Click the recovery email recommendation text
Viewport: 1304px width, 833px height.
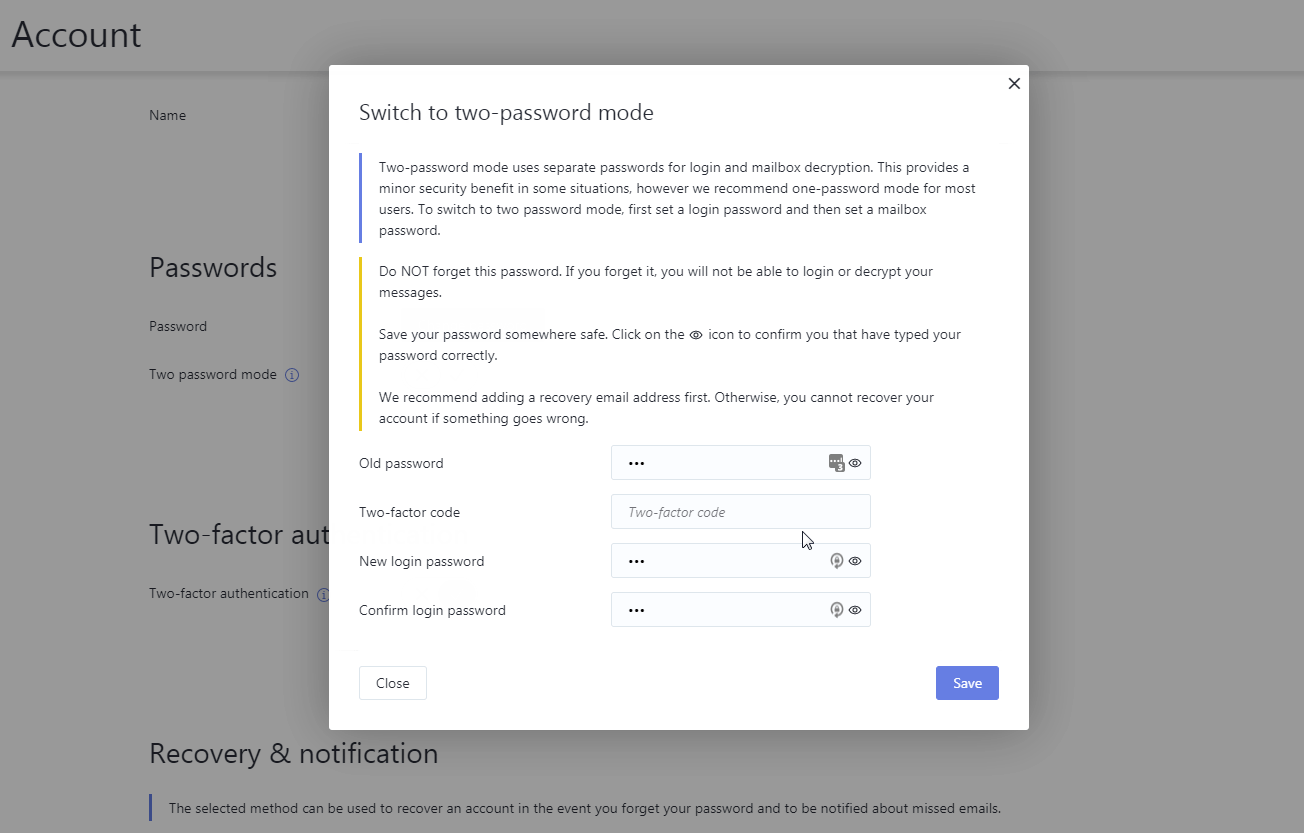pos(656,408)
